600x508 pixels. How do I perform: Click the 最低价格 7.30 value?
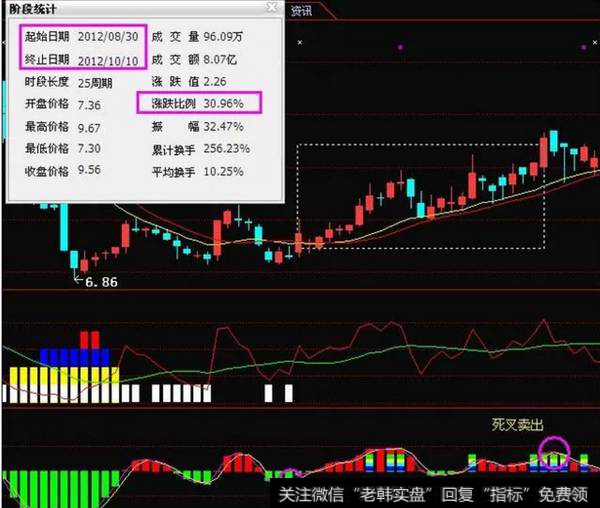(89, 148)
